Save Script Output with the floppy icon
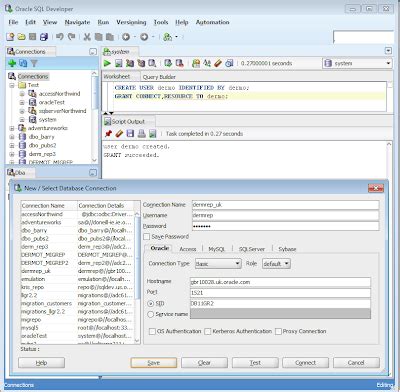The width and height of the screenshot is (400, 392). tap(130, 134)
